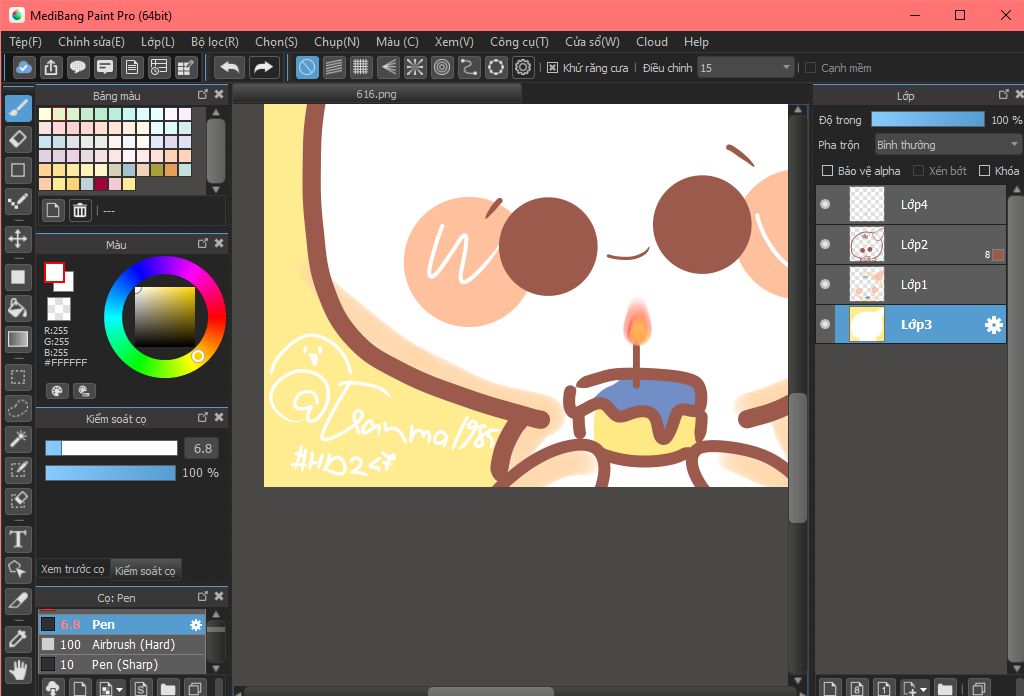Open Chỉnh sửa(E) menu

91,42
